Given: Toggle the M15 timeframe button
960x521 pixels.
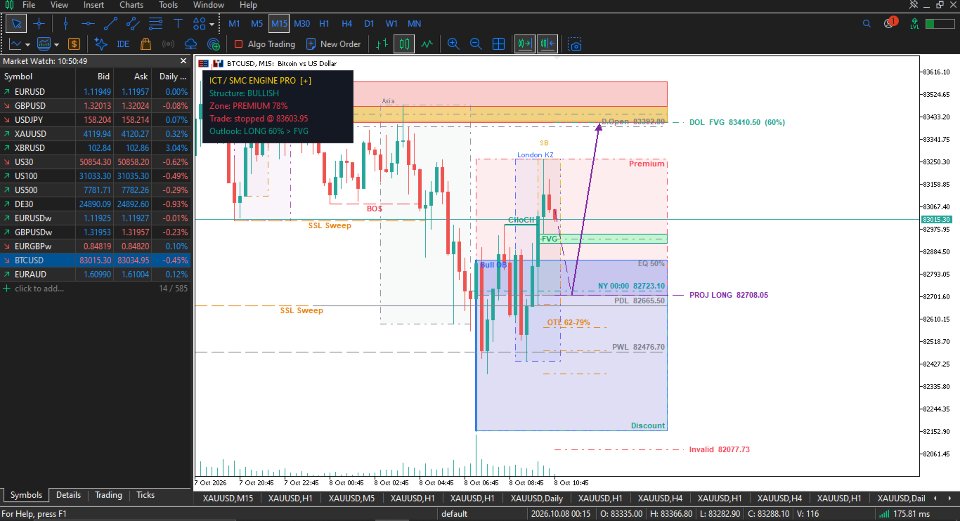Looking at the screenshot, I should 279,24.
